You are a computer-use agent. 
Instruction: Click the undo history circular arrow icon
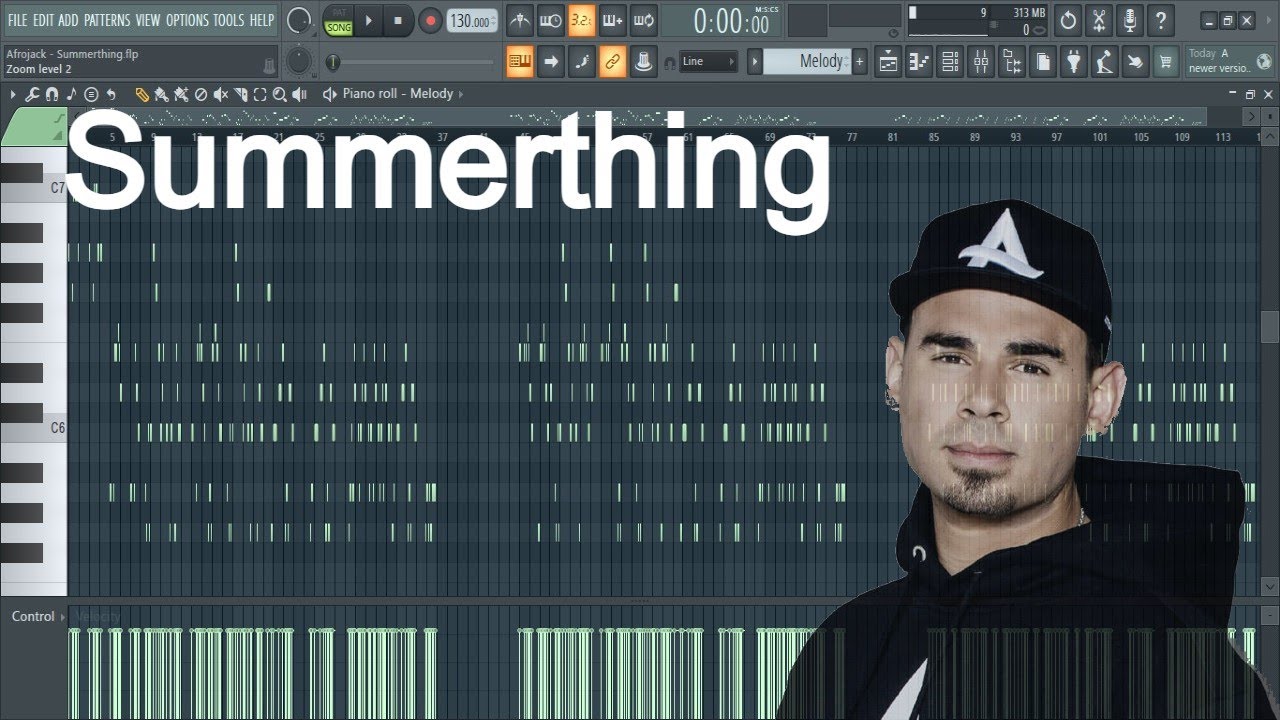click(x=1068, y=20)
